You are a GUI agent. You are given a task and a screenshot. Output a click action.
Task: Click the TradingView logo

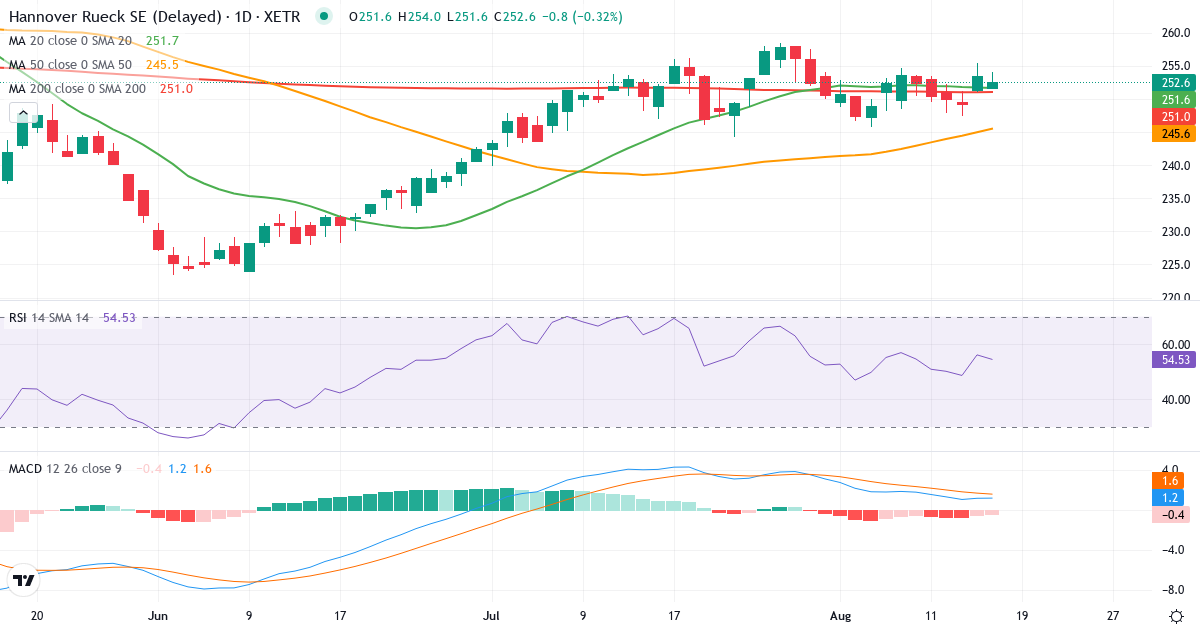tap(23, 580)
